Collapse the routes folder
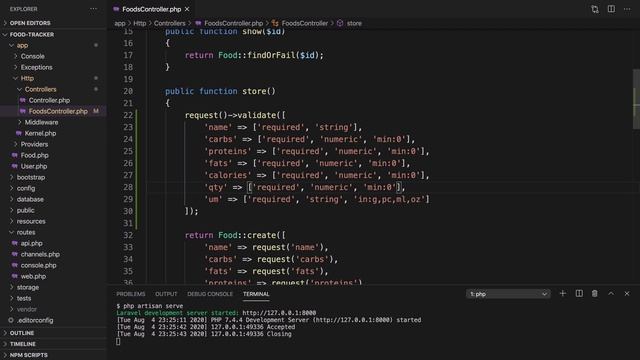This screenshot has width=640, height=360. coord(26,233)
